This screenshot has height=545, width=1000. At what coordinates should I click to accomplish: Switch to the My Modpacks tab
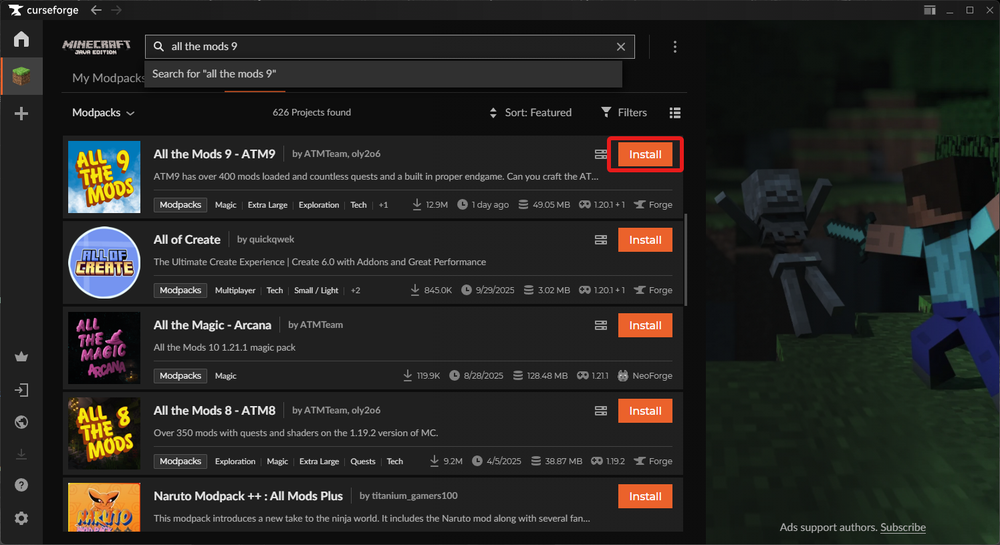[x=108, y=78]
